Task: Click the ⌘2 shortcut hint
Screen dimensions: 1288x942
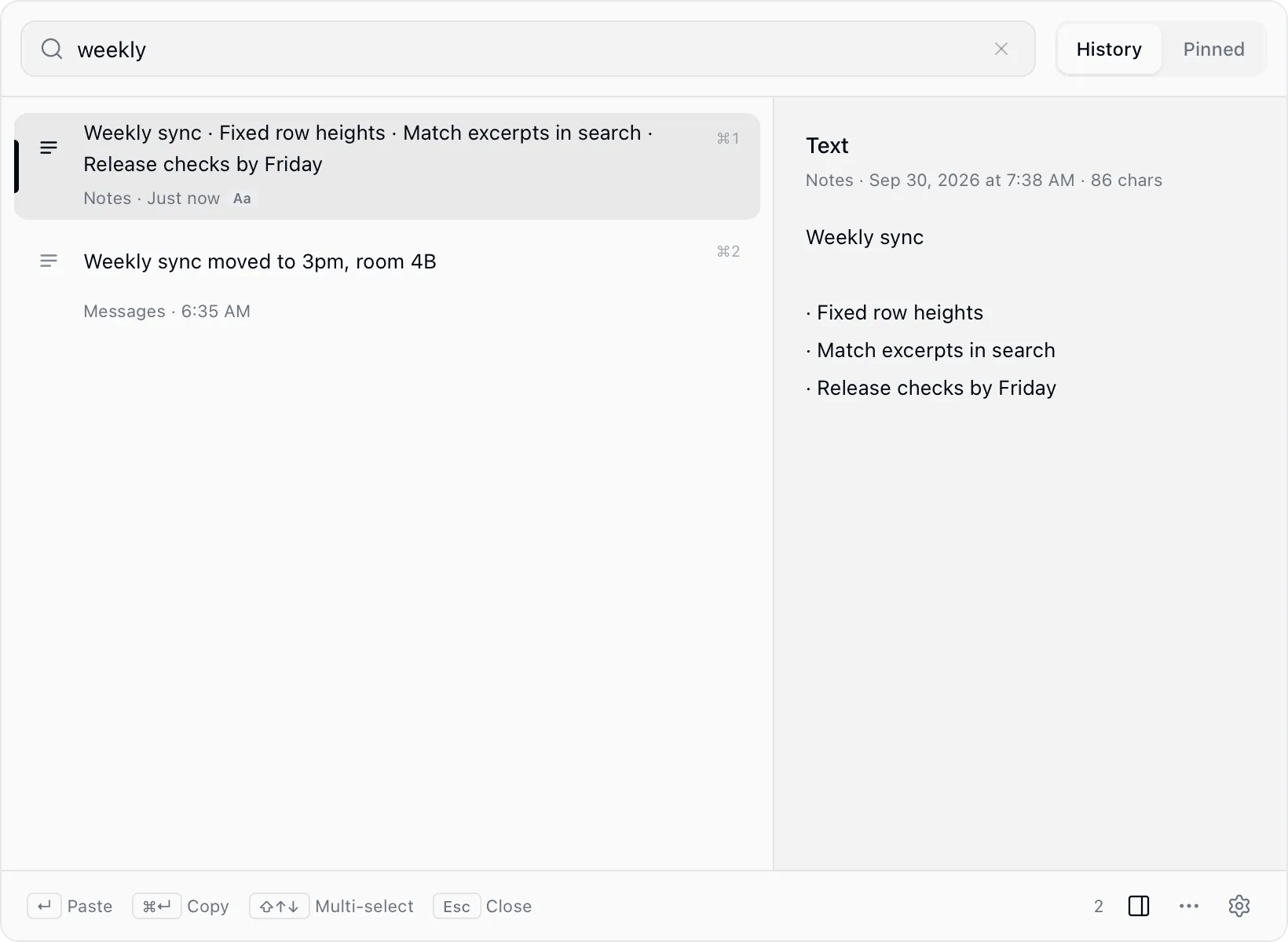Action: point(728,251)
